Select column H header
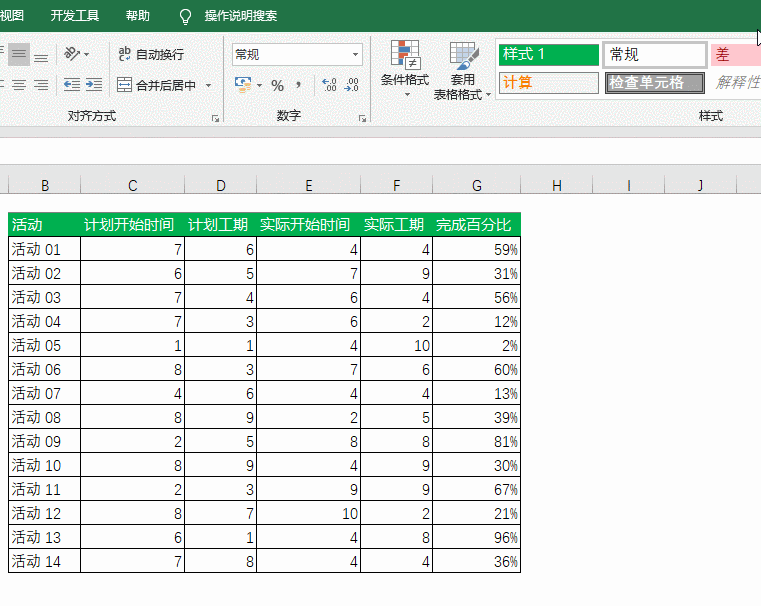The image size is (761, 606). tap(557, 185)
